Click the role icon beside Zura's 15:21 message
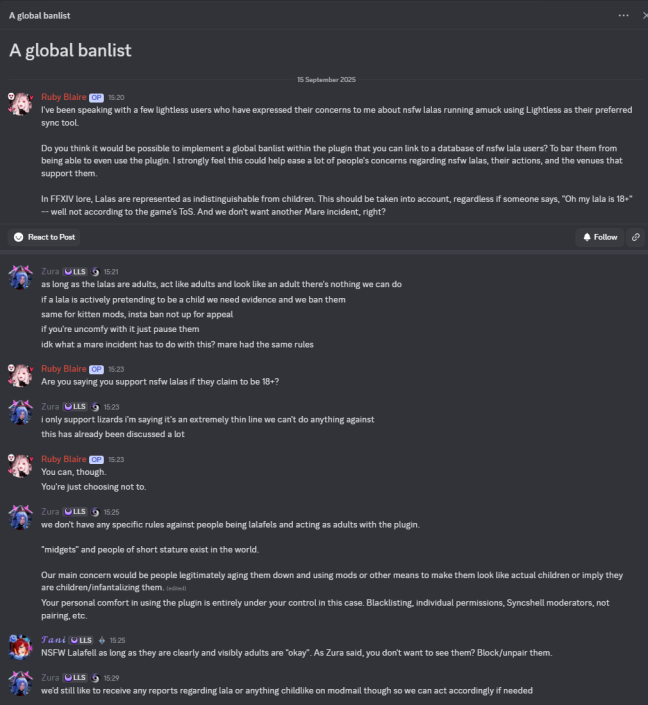The width and height of the screenshot is (648, 705). click(x=96, y=271)
